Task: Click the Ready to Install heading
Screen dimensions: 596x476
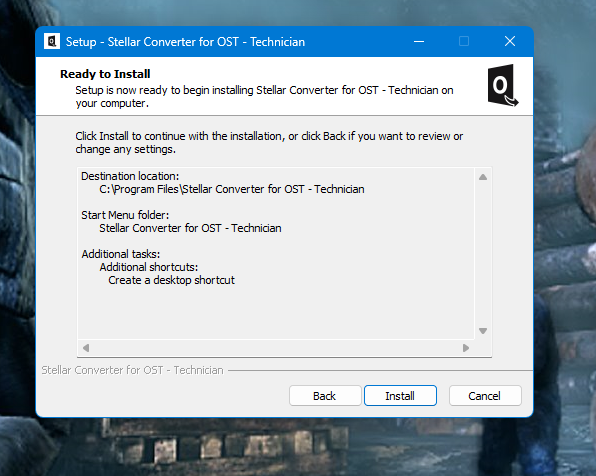Action: coord(105,74)
